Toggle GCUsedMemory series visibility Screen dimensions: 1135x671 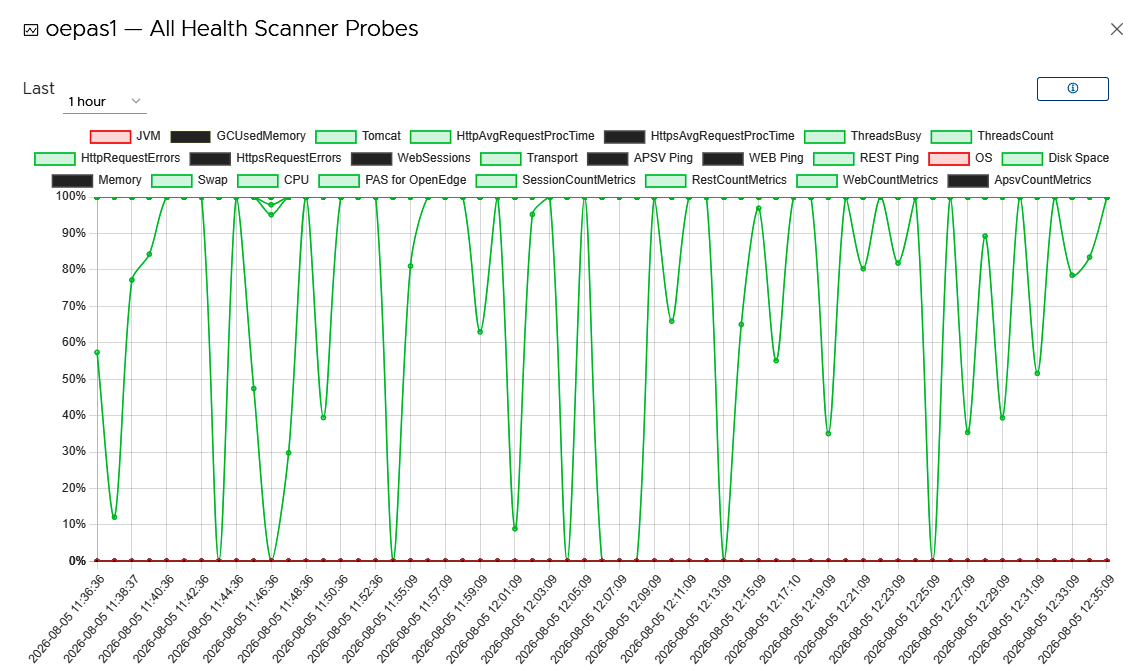pos(238,136)
